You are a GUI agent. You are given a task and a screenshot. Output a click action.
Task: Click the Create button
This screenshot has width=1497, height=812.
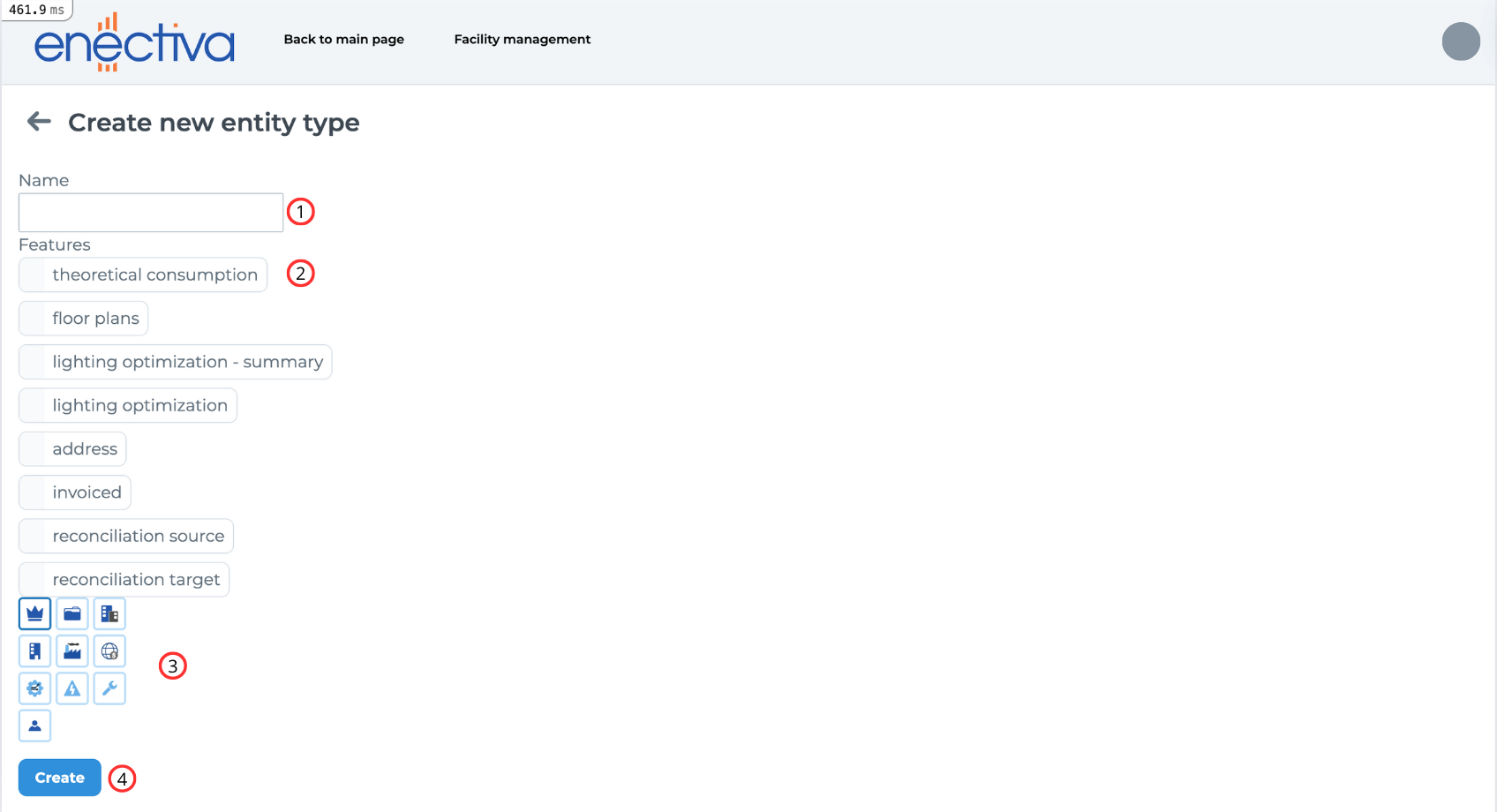[59, 778]
